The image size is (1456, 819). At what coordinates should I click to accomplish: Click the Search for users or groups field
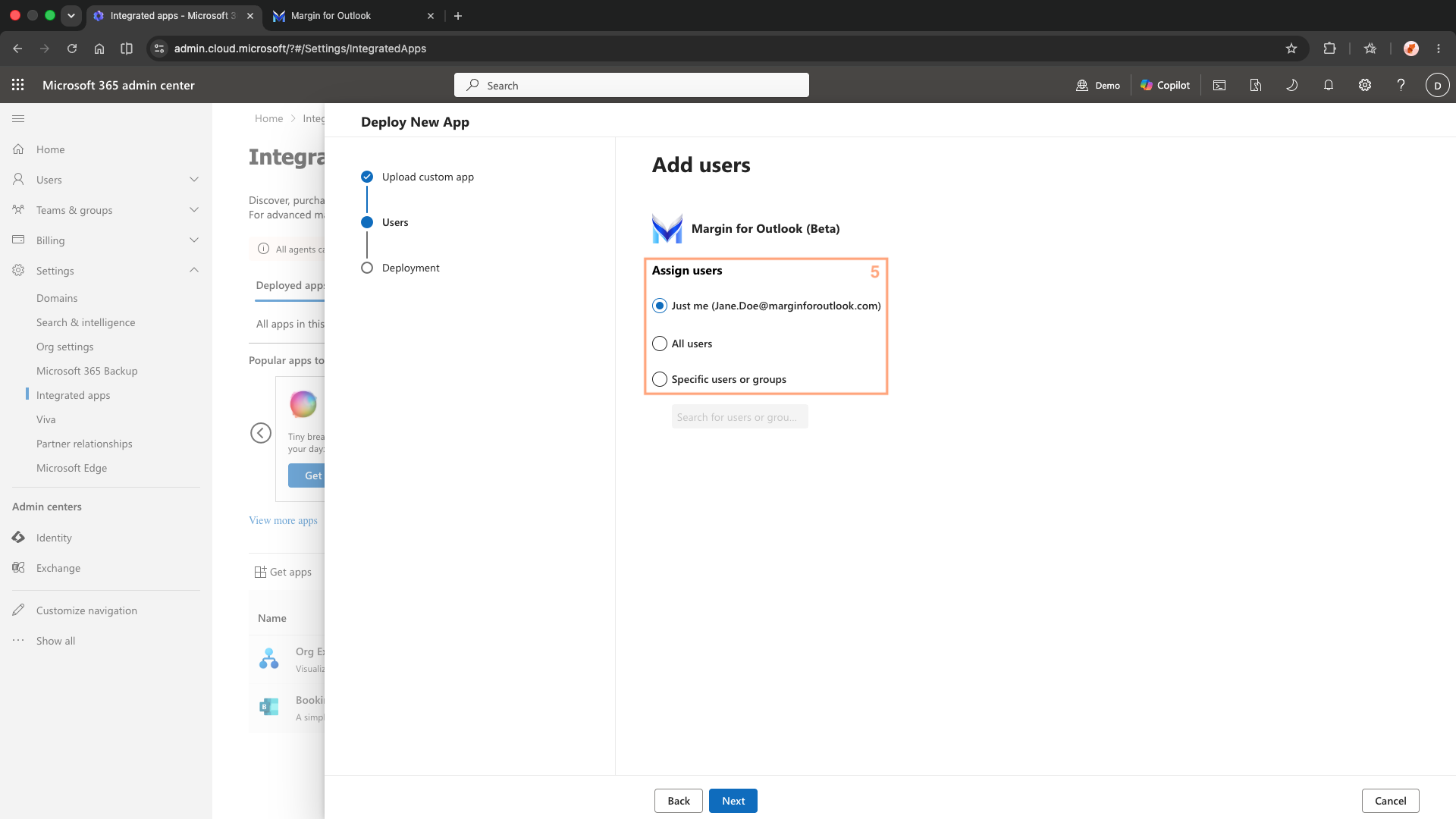pyautogui.click(x=740, y=417)
